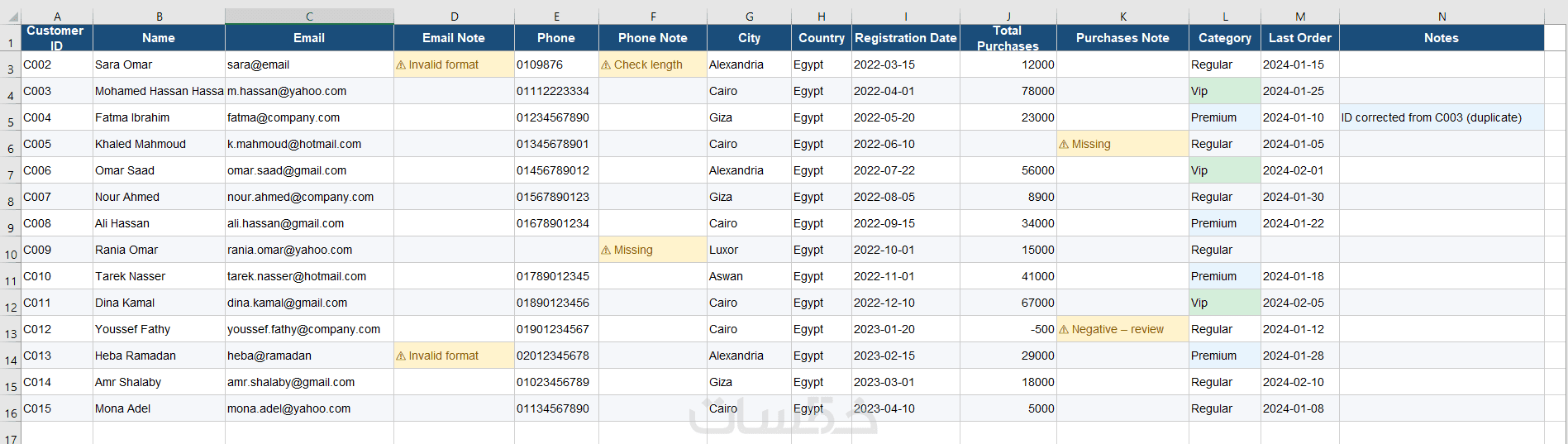The width and height of the screenshot is (1568, 444).
Task: Select the 'ID corrected from C003' note cell
Action: [x=1441, y=117]
